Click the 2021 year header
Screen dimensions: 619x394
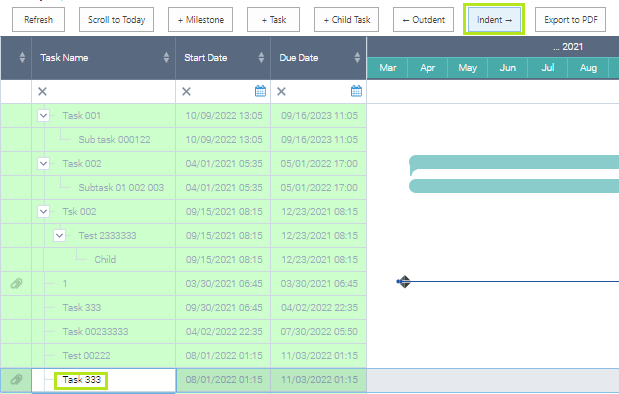click(x=568, y=47)
